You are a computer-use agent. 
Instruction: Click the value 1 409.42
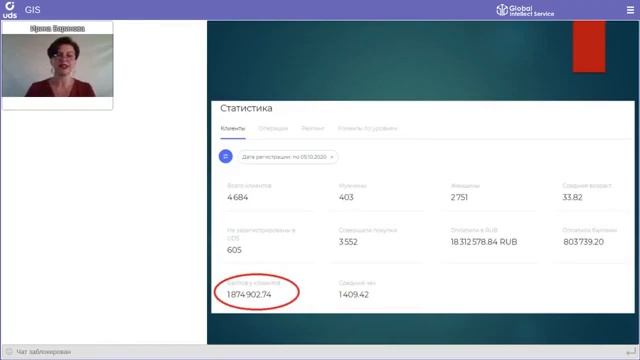pos(353,295)
